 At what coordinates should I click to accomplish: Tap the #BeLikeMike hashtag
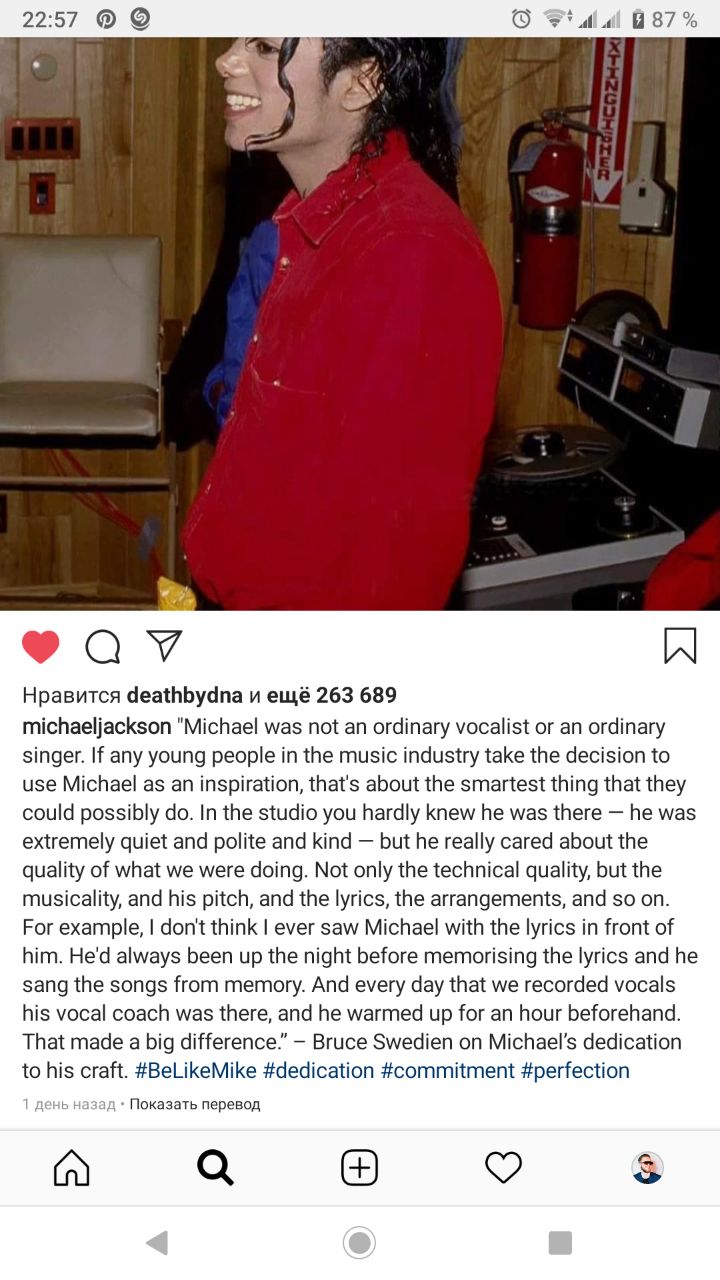click(196, 1070)
